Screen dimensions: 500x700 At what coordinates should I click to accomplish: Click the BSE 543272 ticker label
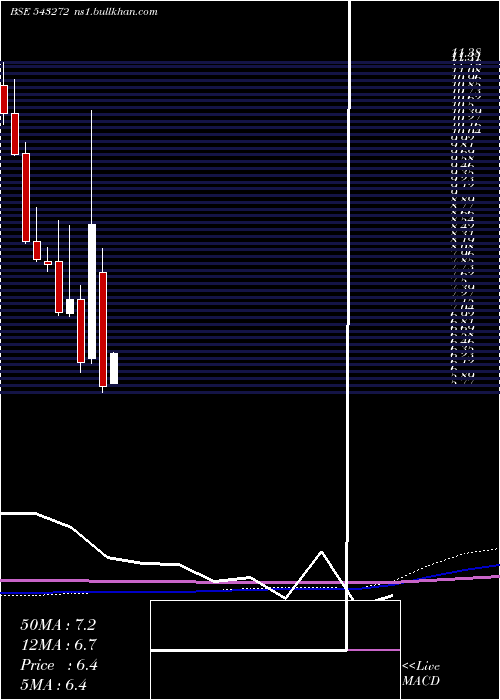[39, 12]
